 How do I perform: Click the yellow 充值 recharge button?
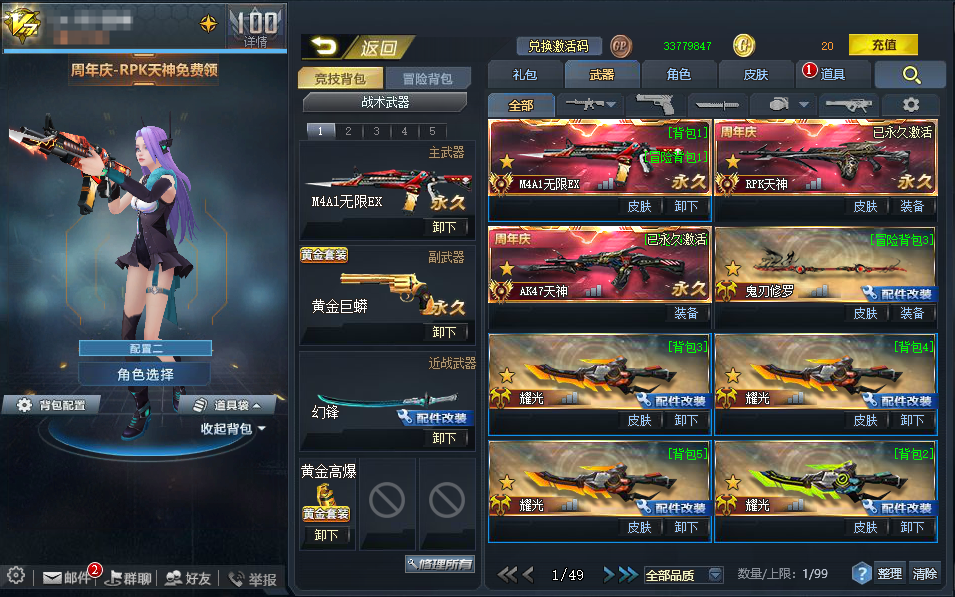point(883,45)
